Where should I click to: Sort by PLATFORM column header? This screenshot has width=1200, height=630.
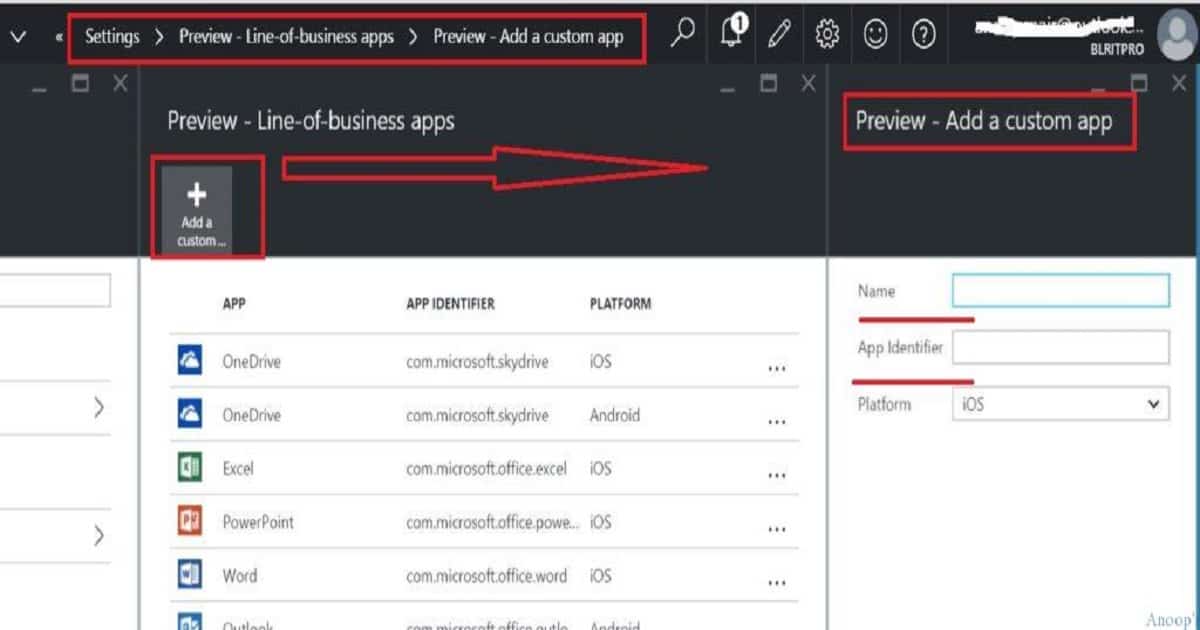(621, 304)
